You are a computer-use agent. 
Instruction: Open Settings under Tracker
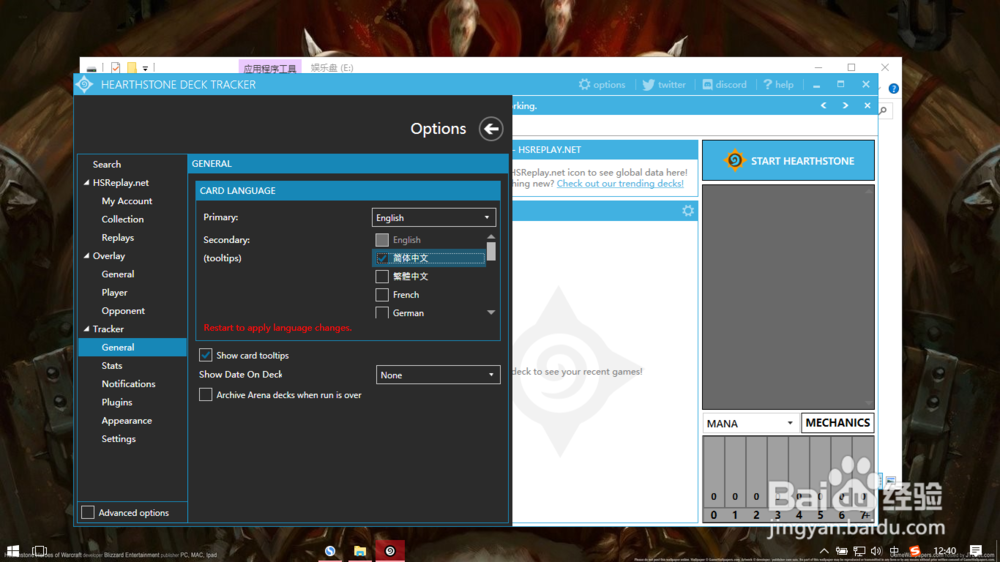(119, 439)
